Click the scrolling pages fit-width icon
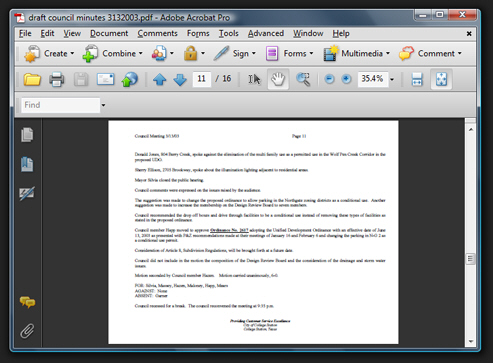Image resolution: width=493 pixels, height=363 pixels. (x=417, y=79)
